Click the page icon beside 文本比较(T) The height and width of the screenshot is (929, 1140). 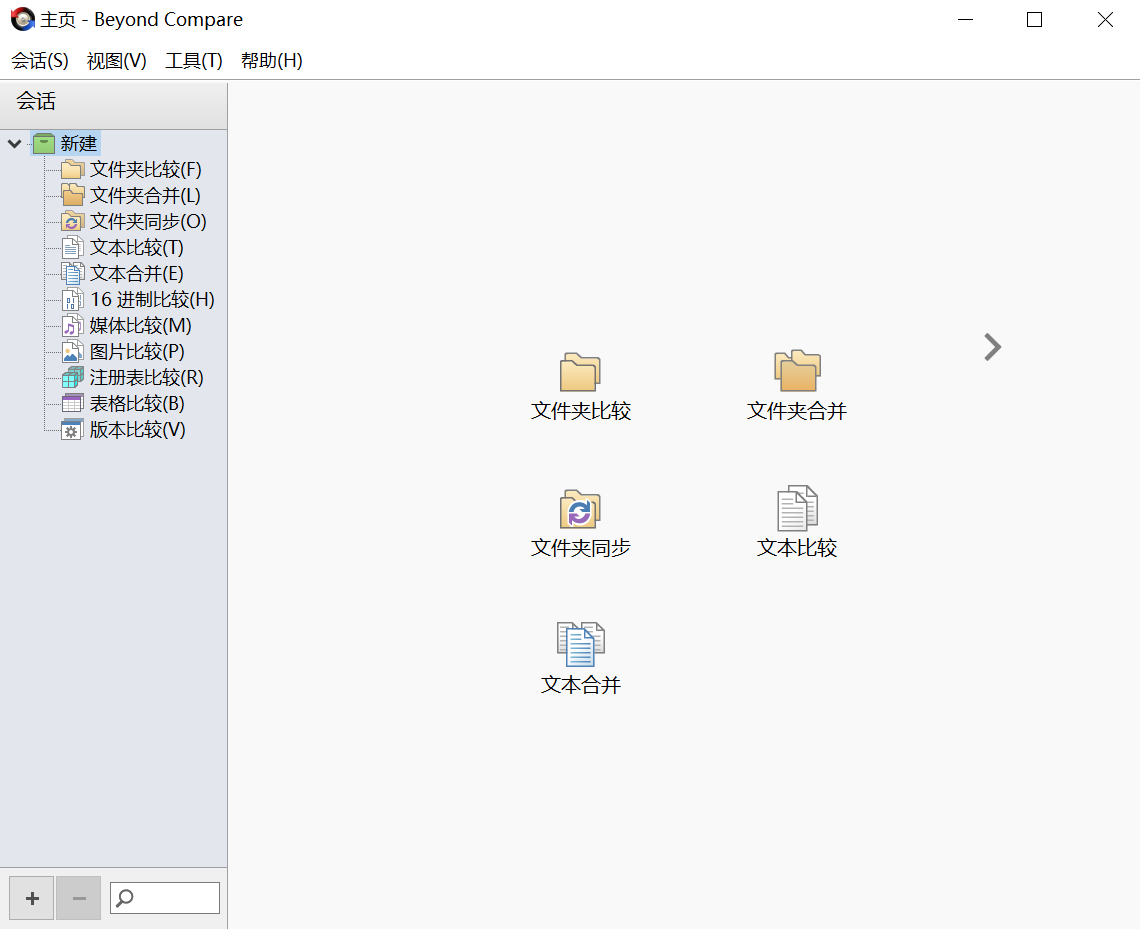72,247
